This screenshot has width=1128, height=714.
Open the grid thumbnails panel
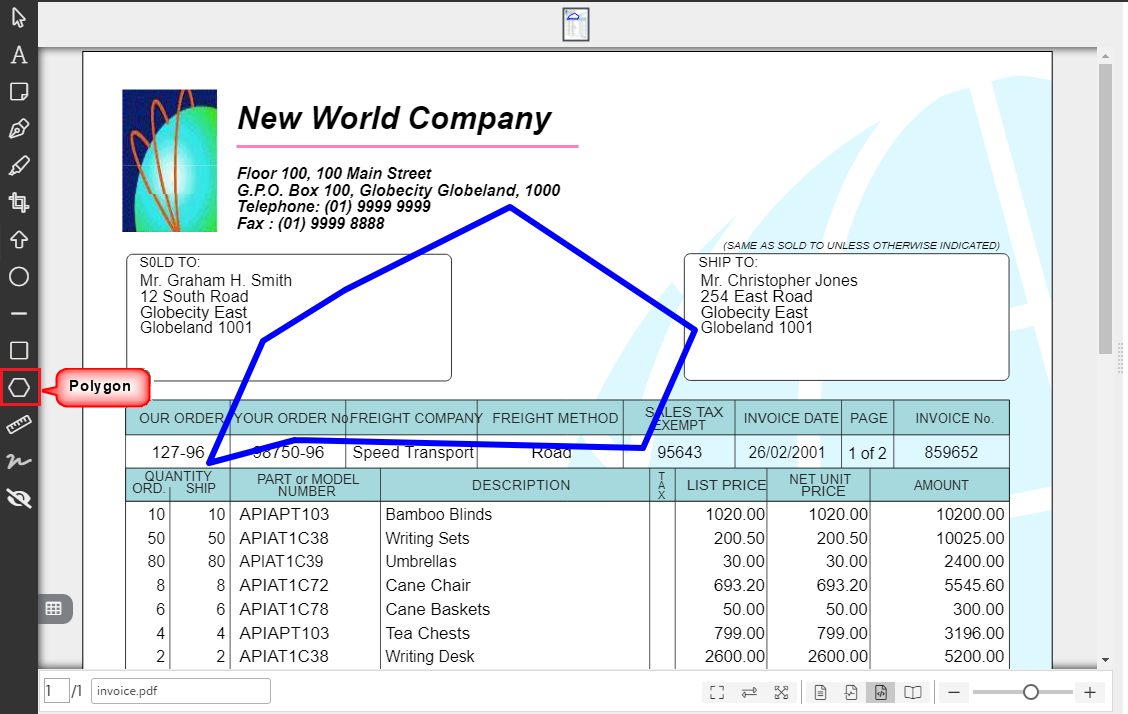pos(54,608)
